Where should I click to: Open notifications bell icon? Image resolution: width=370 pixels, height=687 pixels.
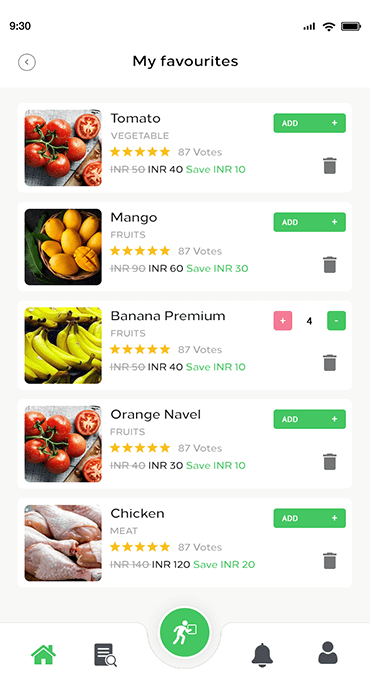coord(262,655)
